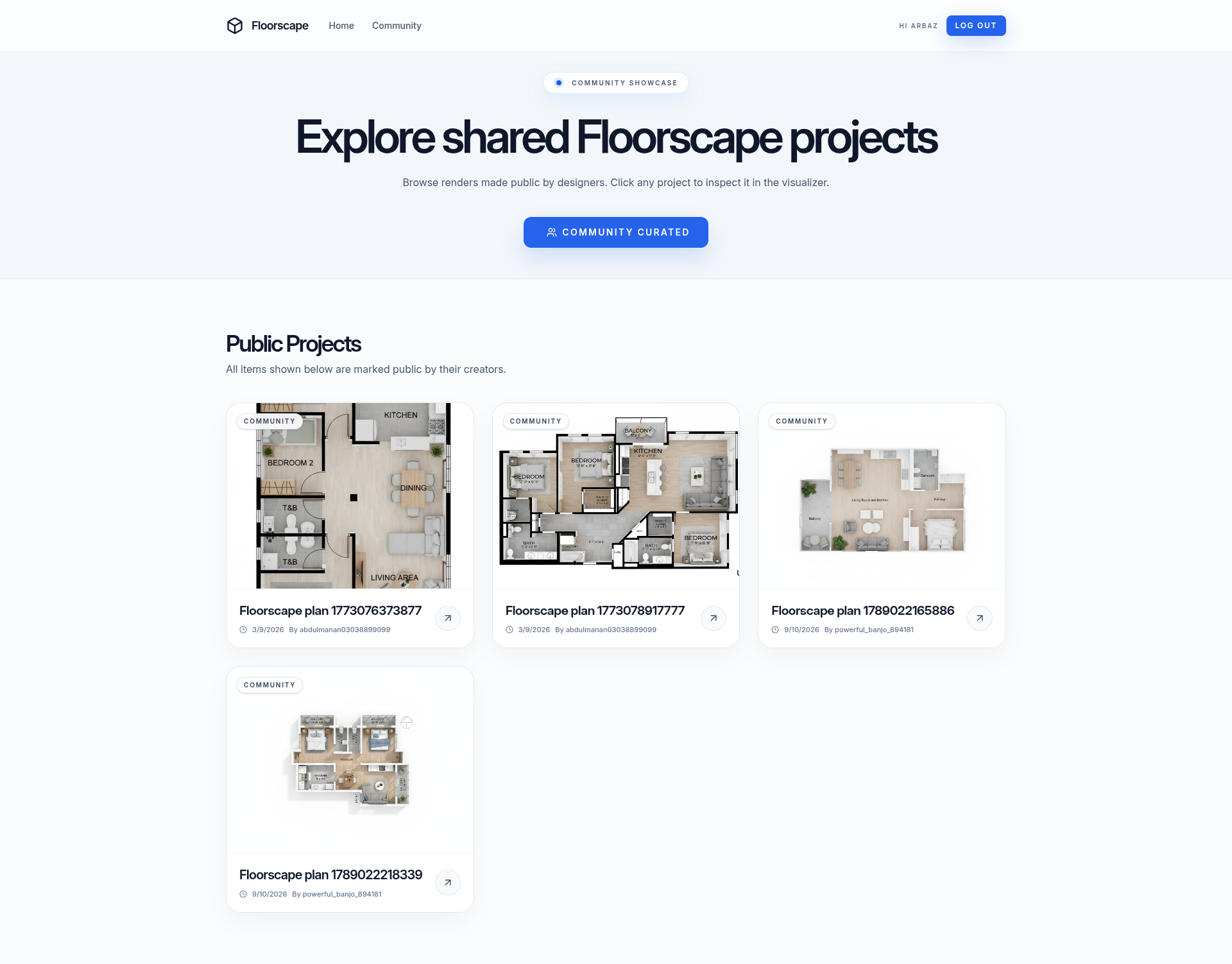Click the Log Out button
The image size is (1232, 964).
pos(976,26)
